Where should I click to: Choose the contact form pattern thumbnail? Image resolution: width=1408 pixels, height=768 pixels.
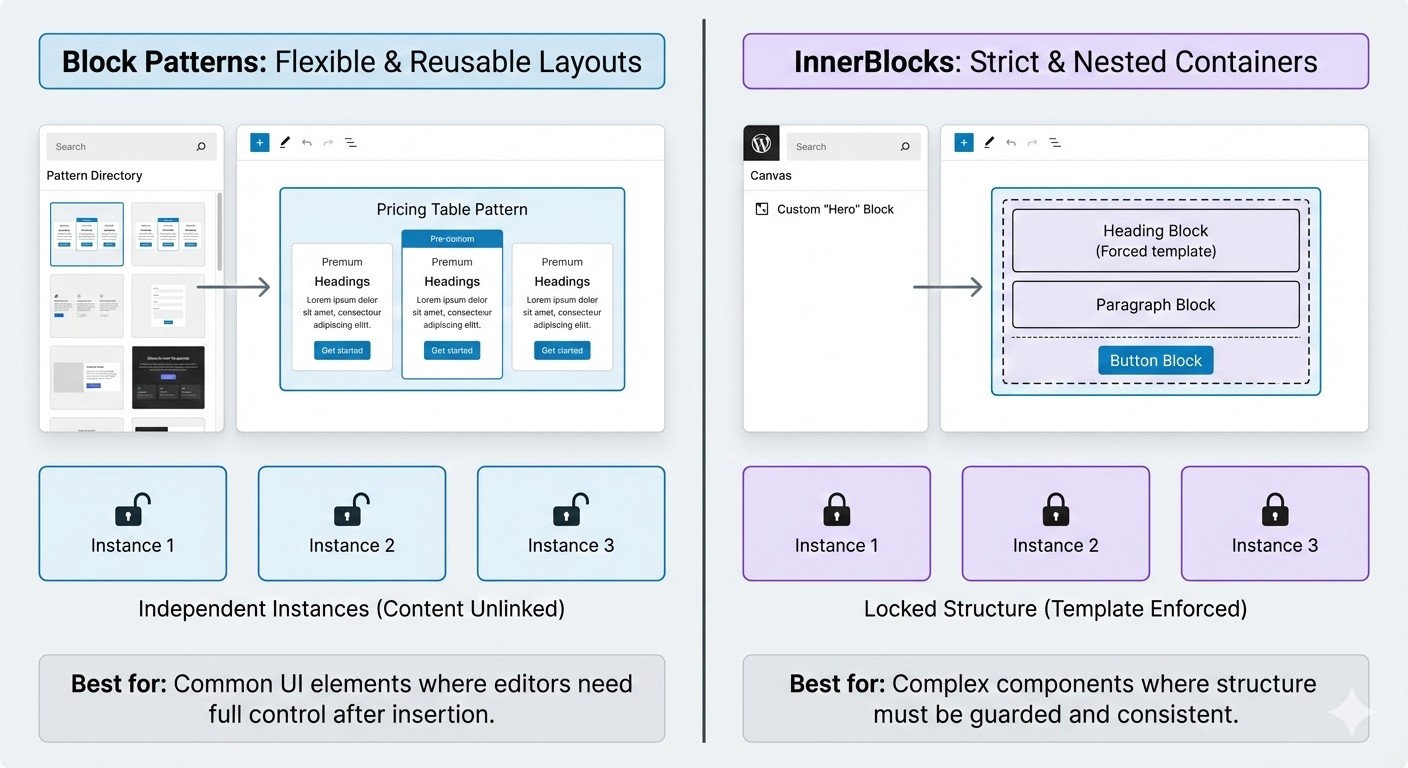coord(168,306)
